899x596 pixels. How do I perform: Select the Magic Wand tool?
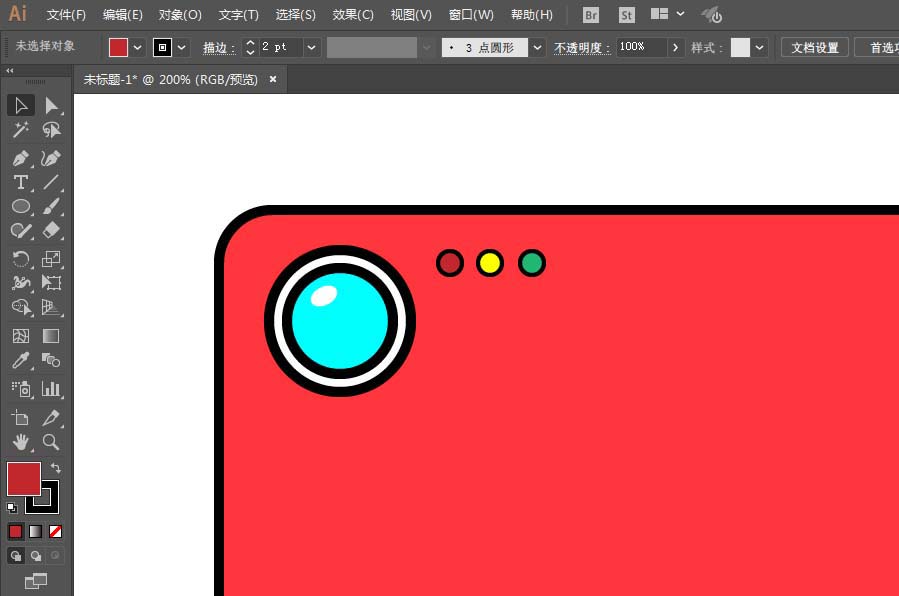(21, 130)
